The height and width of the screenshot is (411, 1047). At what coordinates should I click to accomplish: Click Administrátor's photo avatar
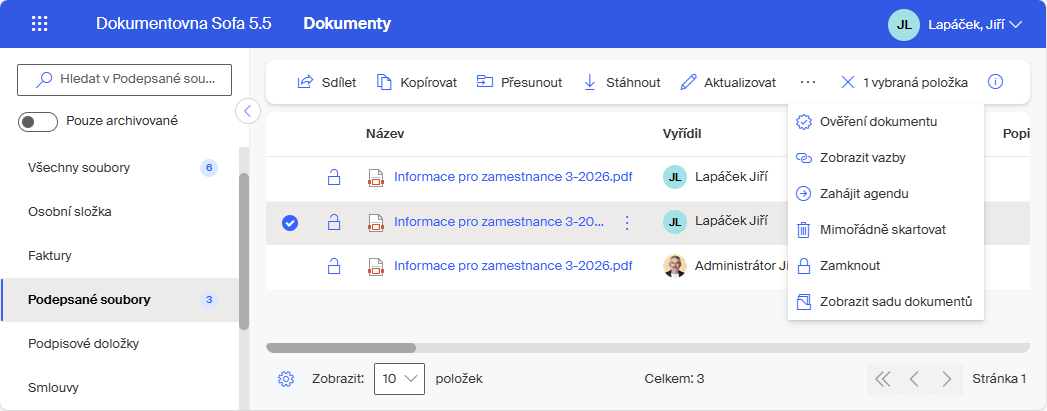(x=674, y=266)
